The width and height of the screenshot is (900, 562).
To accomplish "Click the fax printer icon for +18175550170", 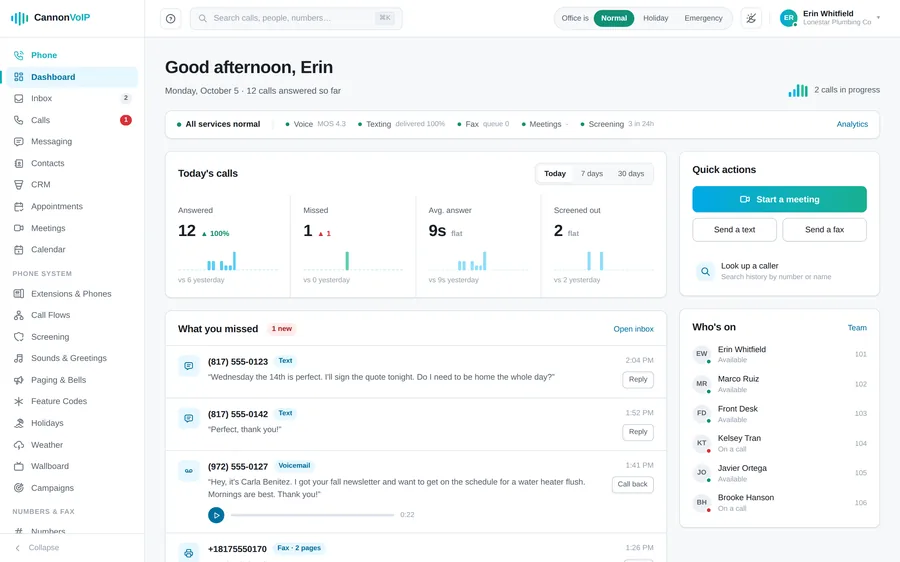I will pos(189,553).
